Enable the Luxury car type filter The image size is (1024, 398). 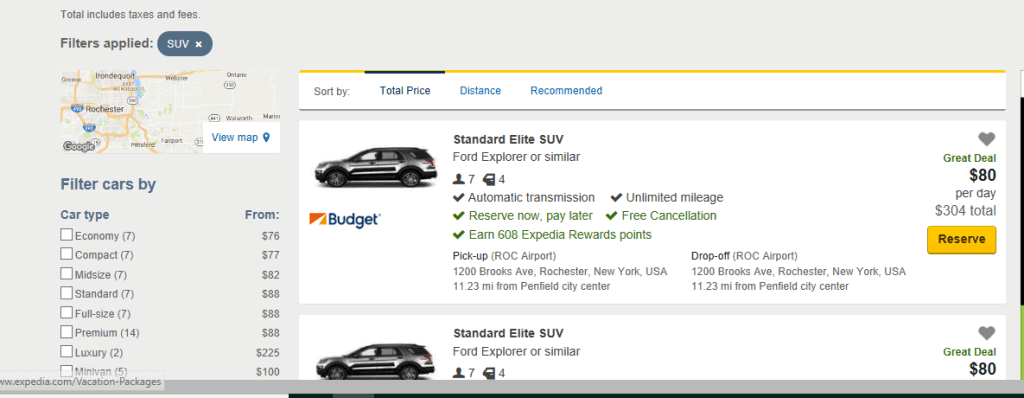pyautogui.click(x=67, y=352)
